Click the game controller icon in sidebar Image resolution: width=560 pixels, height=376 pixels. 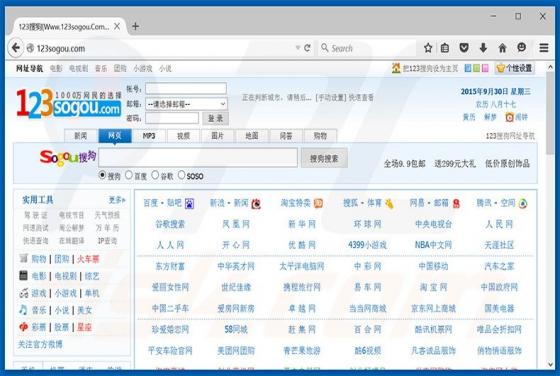pyautogui.click(x=24, y=293)
